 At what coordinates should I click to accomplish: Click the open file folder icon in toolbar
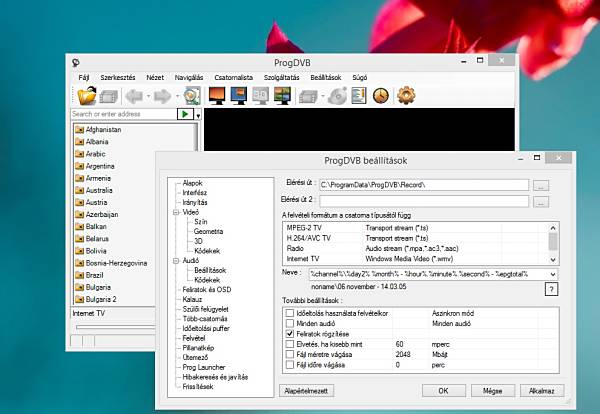click(87, 96)
